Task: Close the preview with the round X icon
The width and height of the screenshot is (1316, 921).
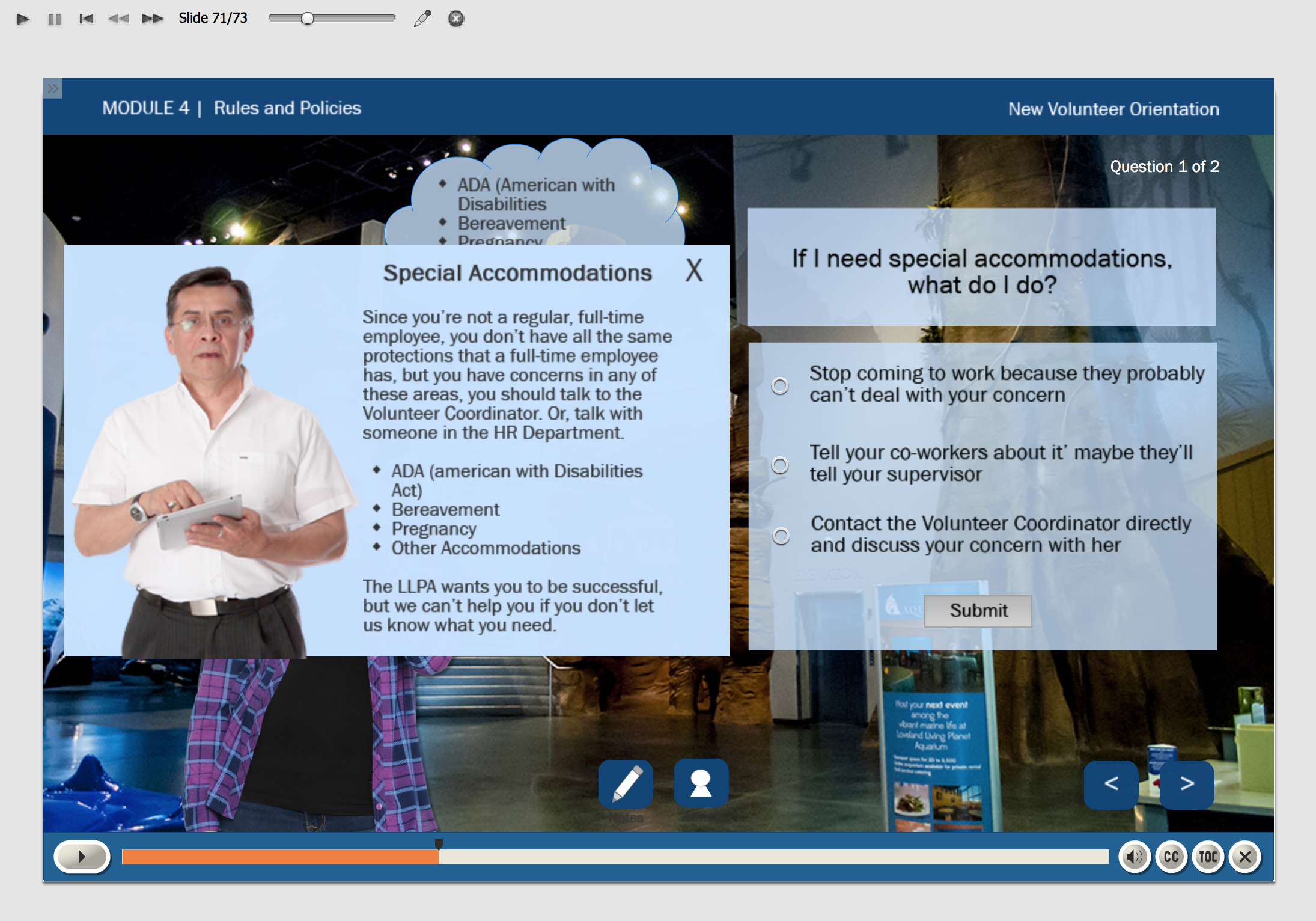Action: coord(456,19)
